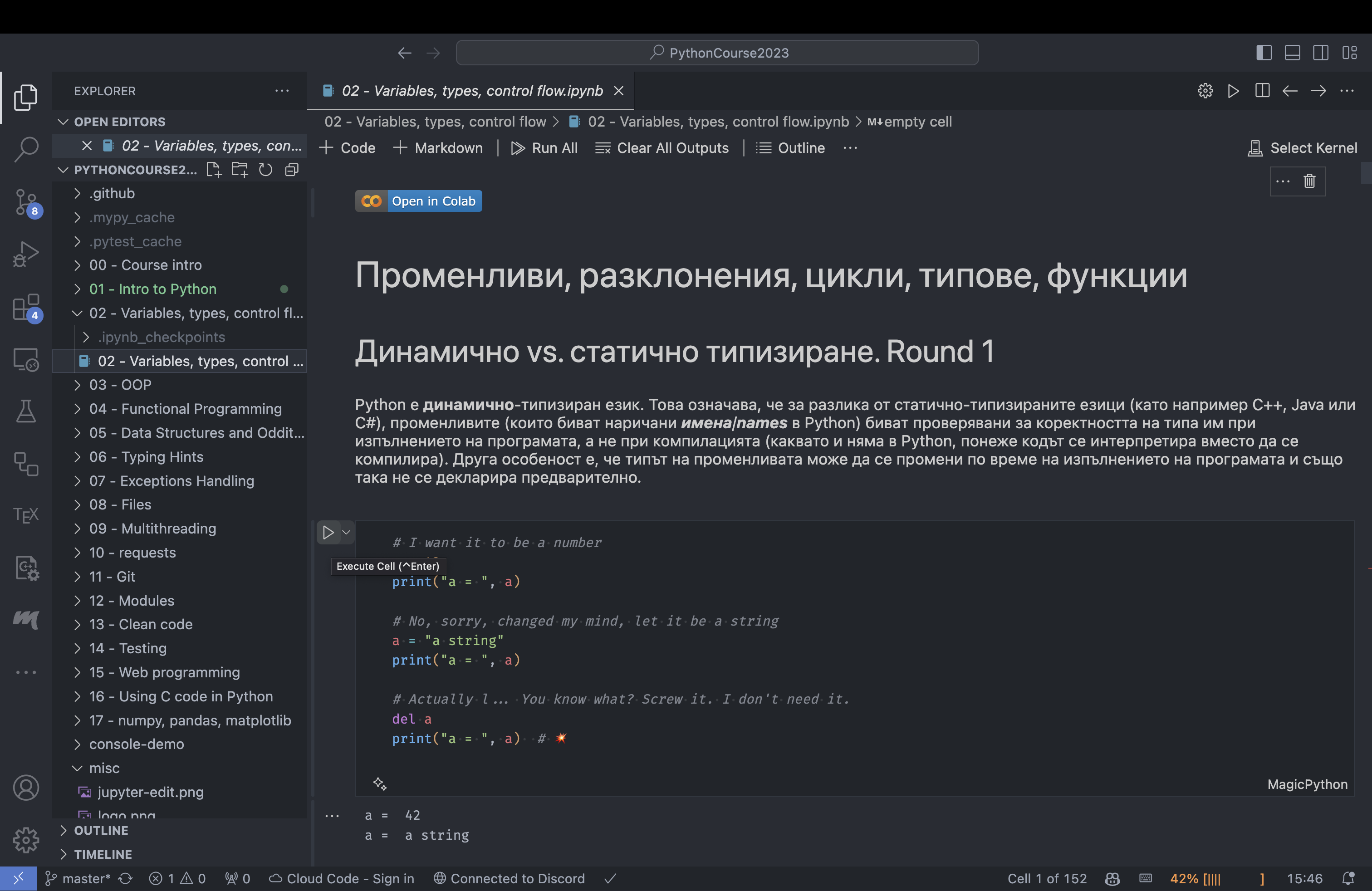The image size is (1372, 891).
Task: Click the 42% battery indicator in status bar
Action: [x=1196, y=878]
